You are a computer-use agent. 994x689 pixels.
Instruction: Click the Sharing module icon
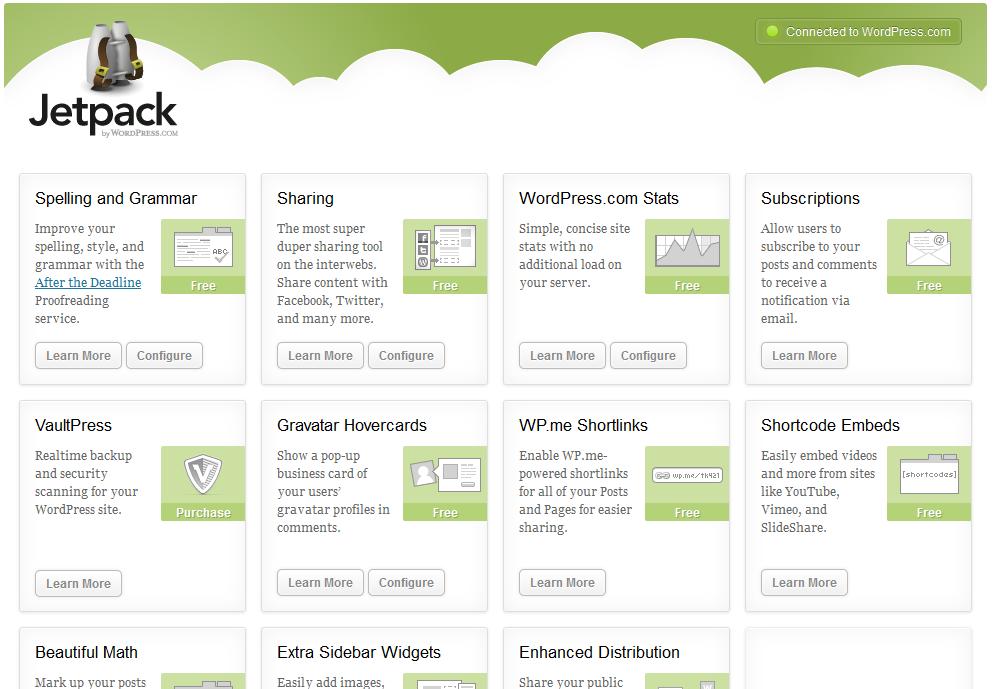[x=445, y=248]
